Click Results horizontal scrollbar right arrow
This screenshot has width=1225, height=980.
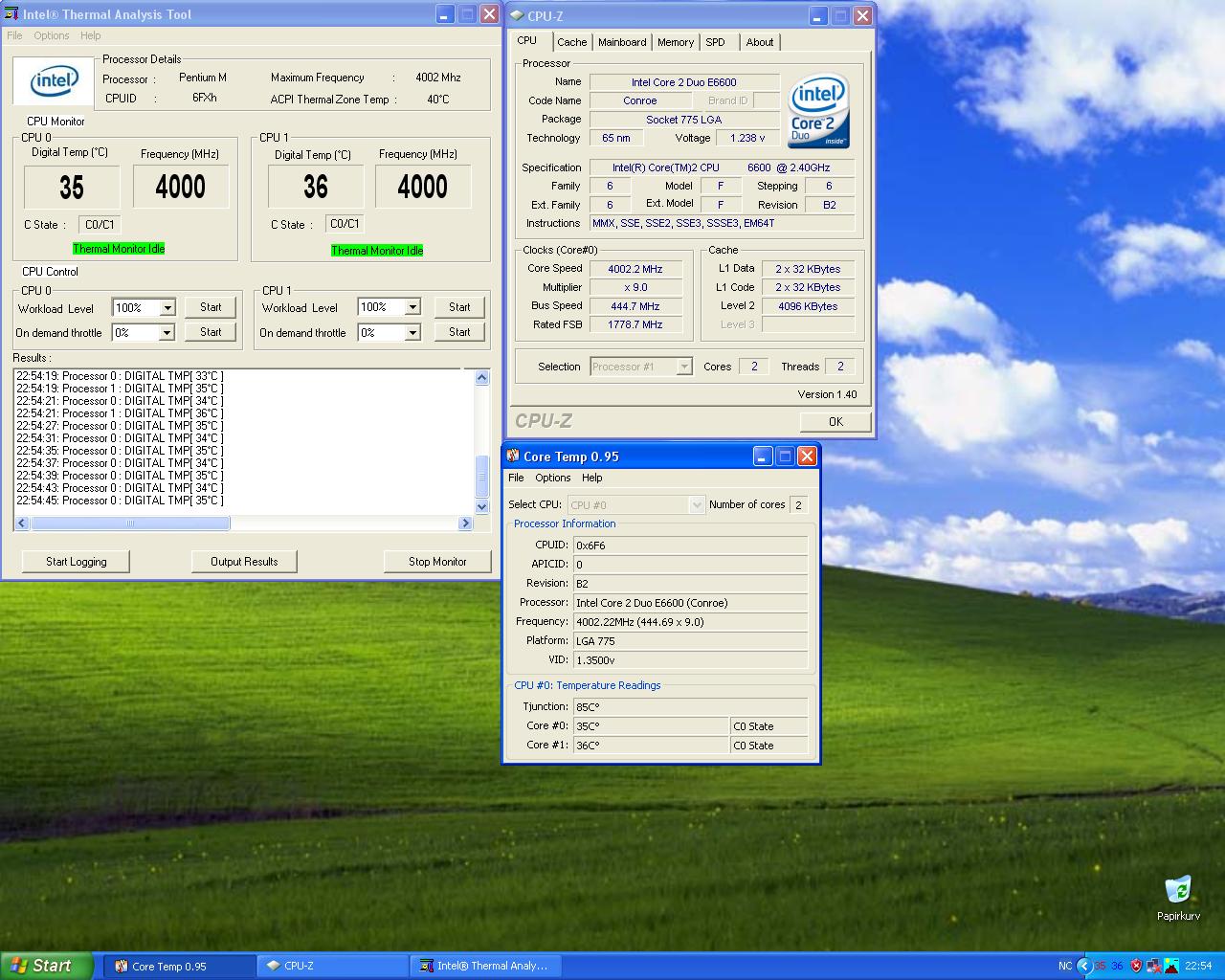pos(466,523)
